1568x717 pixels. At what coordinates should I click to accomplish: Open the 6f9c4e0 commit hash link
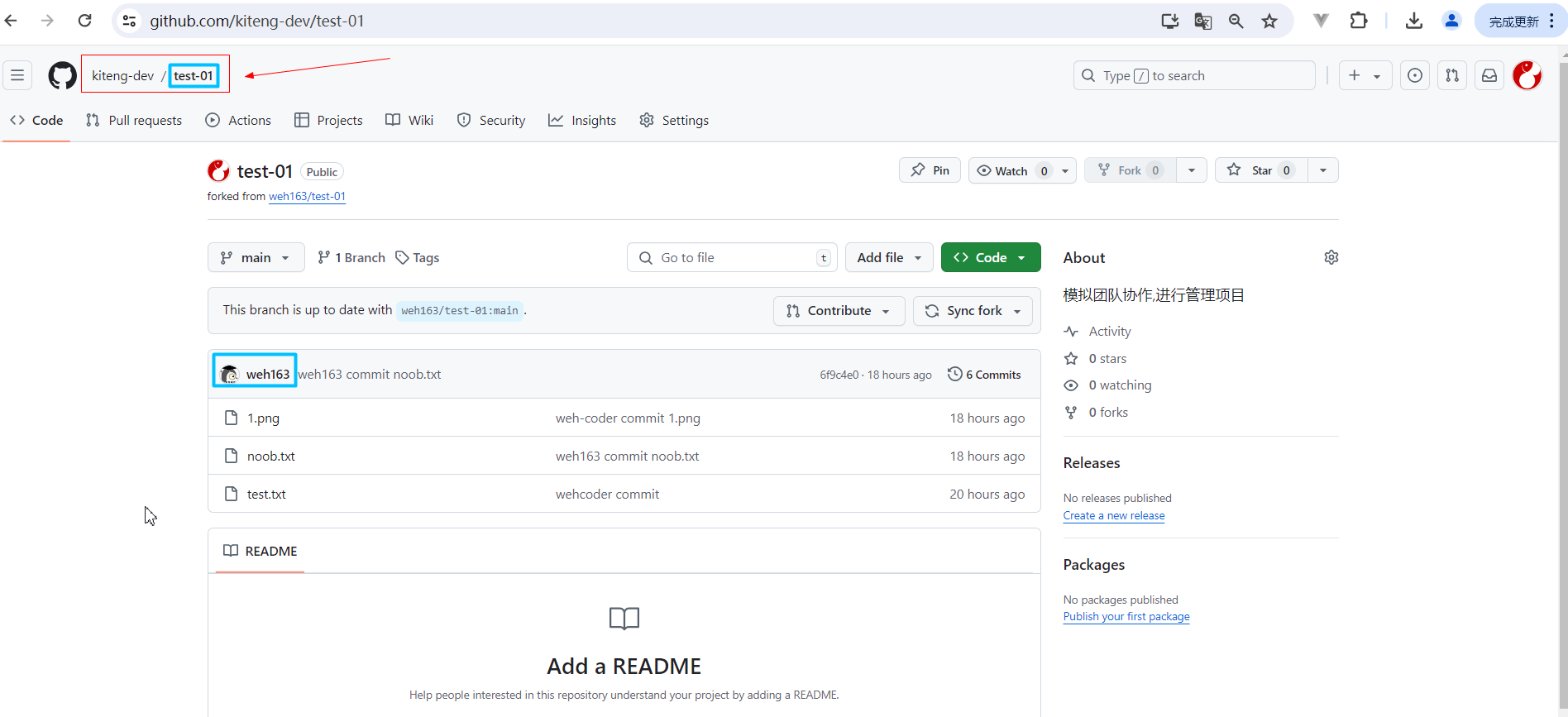(839, 375)
